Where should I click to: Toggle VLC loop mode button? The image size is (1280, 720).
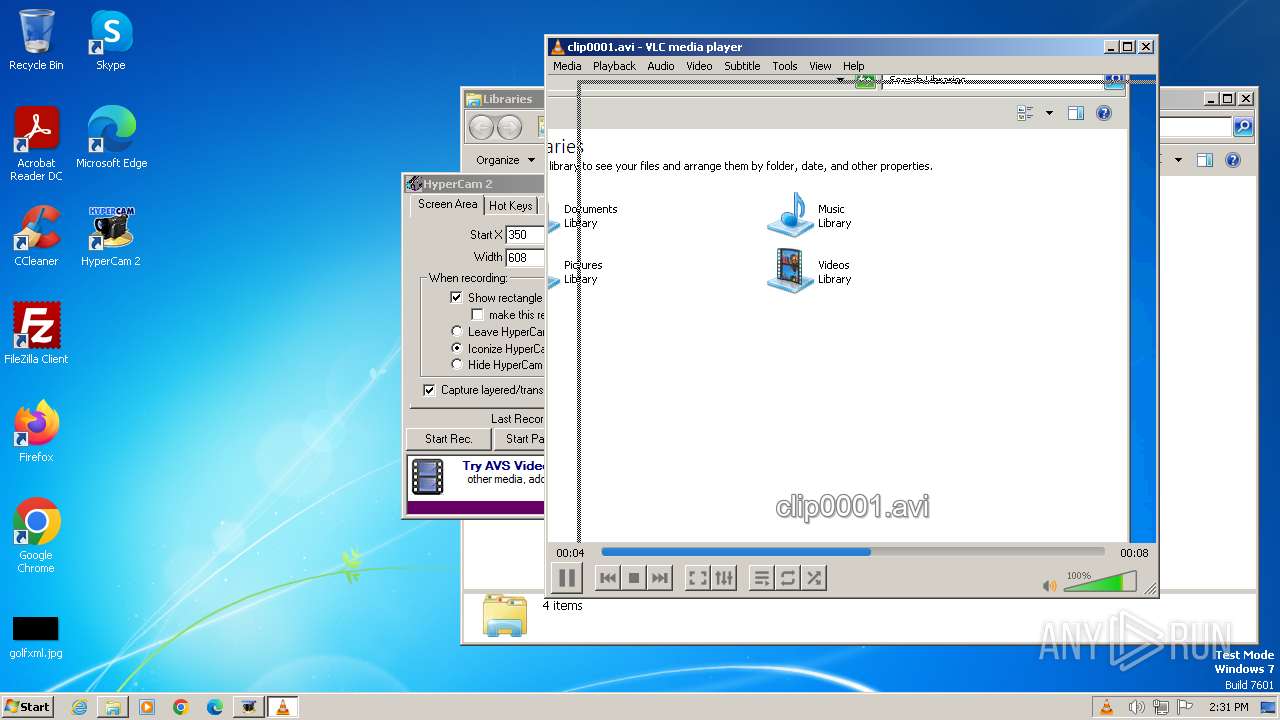(788, 578)
